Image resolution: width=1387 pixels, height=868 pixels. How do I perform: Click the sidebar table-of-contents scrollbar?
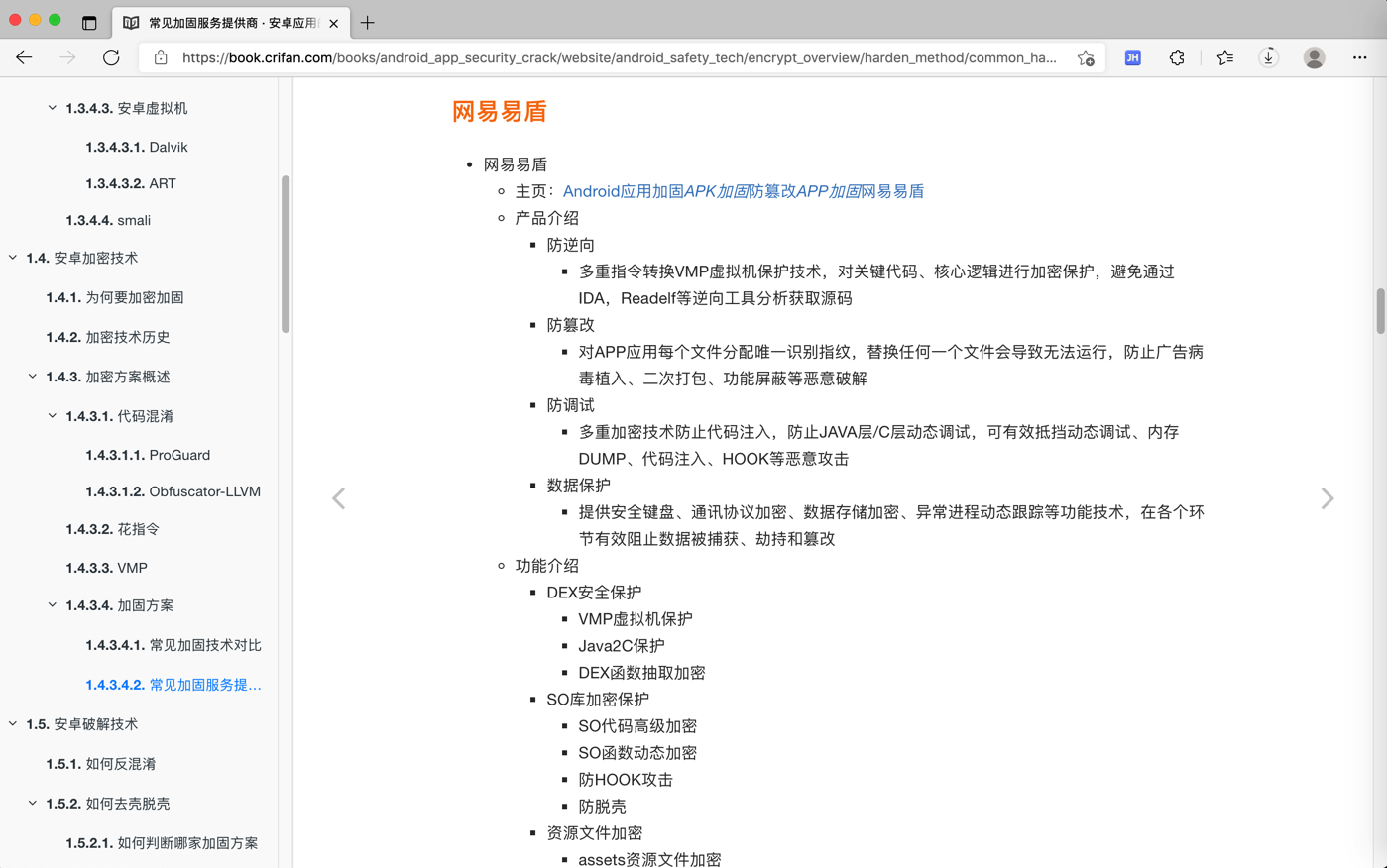[x=286, y=255]
